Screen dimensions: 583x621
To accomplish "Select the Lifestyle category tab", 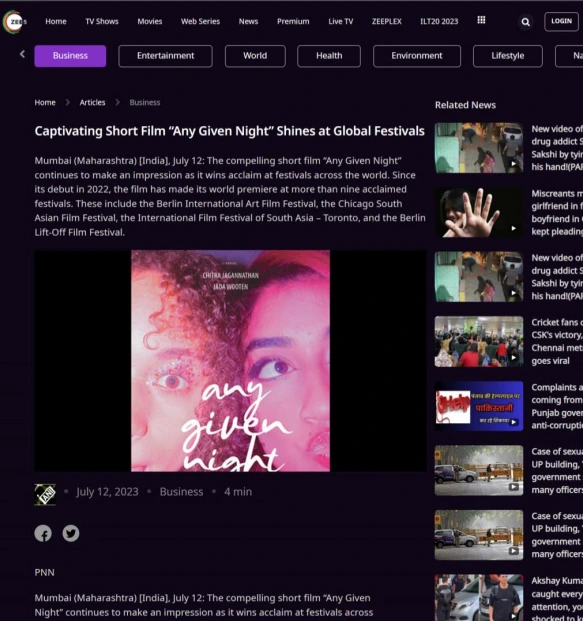I will click(508, 56).
